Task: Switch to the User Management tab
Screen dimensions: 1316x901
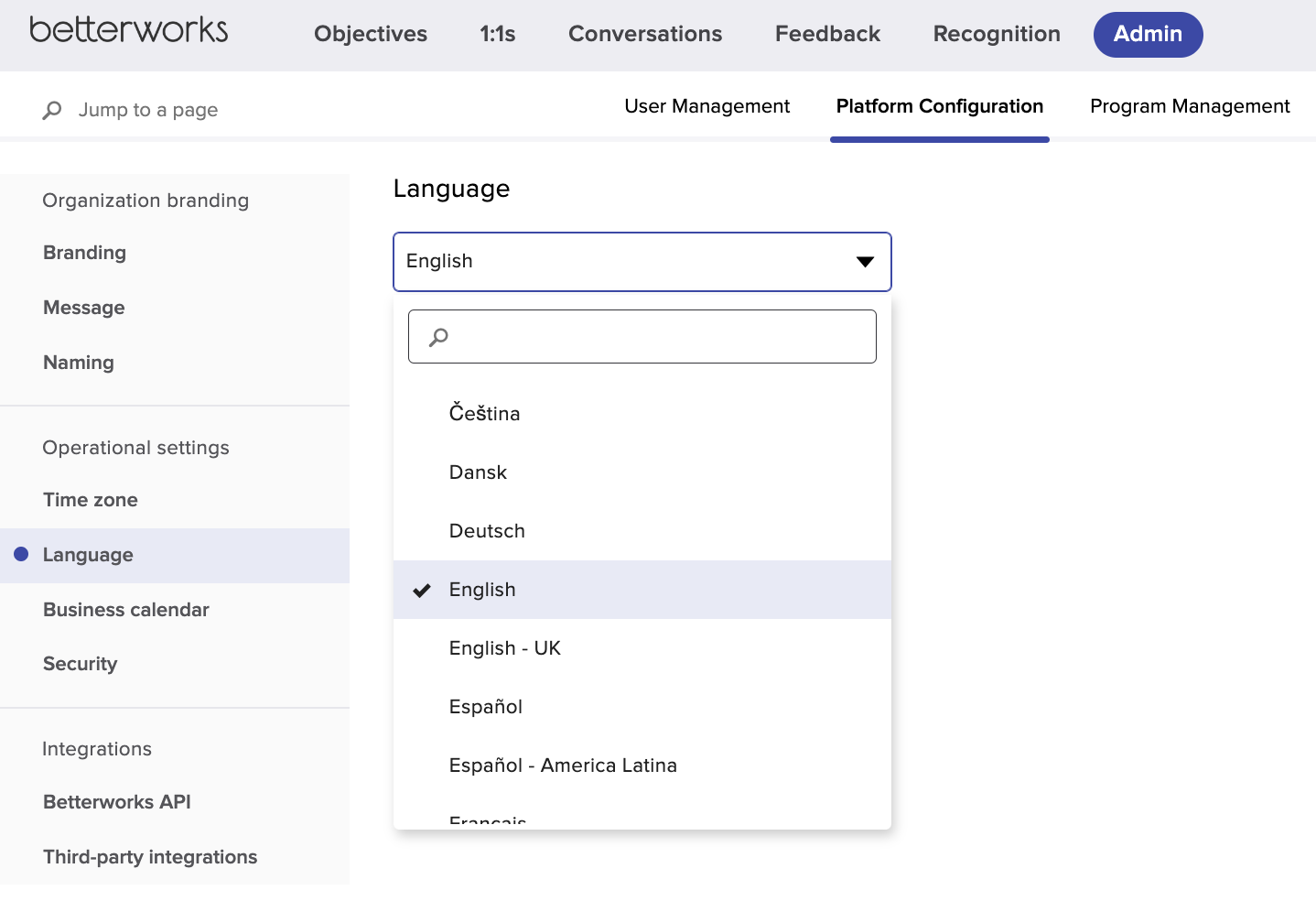Action: click(x=707, y=106)
